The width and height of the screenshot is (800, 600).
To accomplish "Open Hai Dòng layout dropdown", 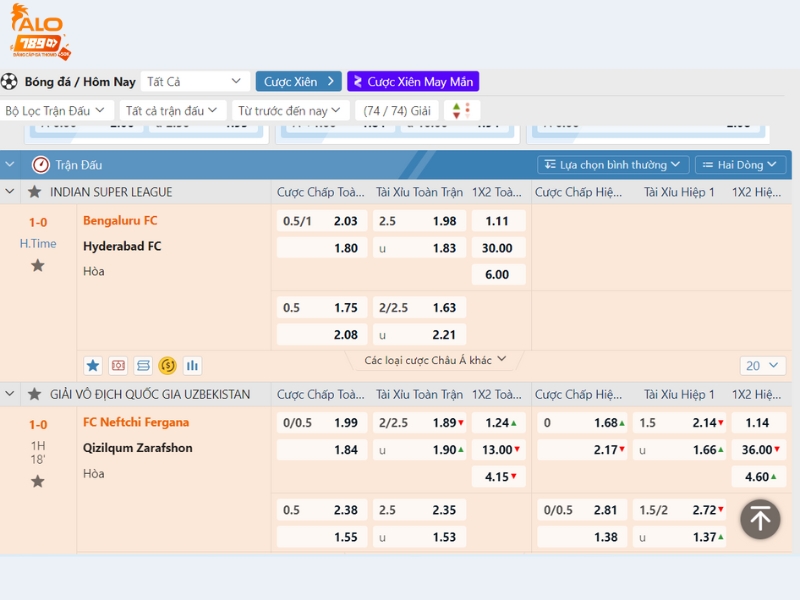I will pos(740,165).
